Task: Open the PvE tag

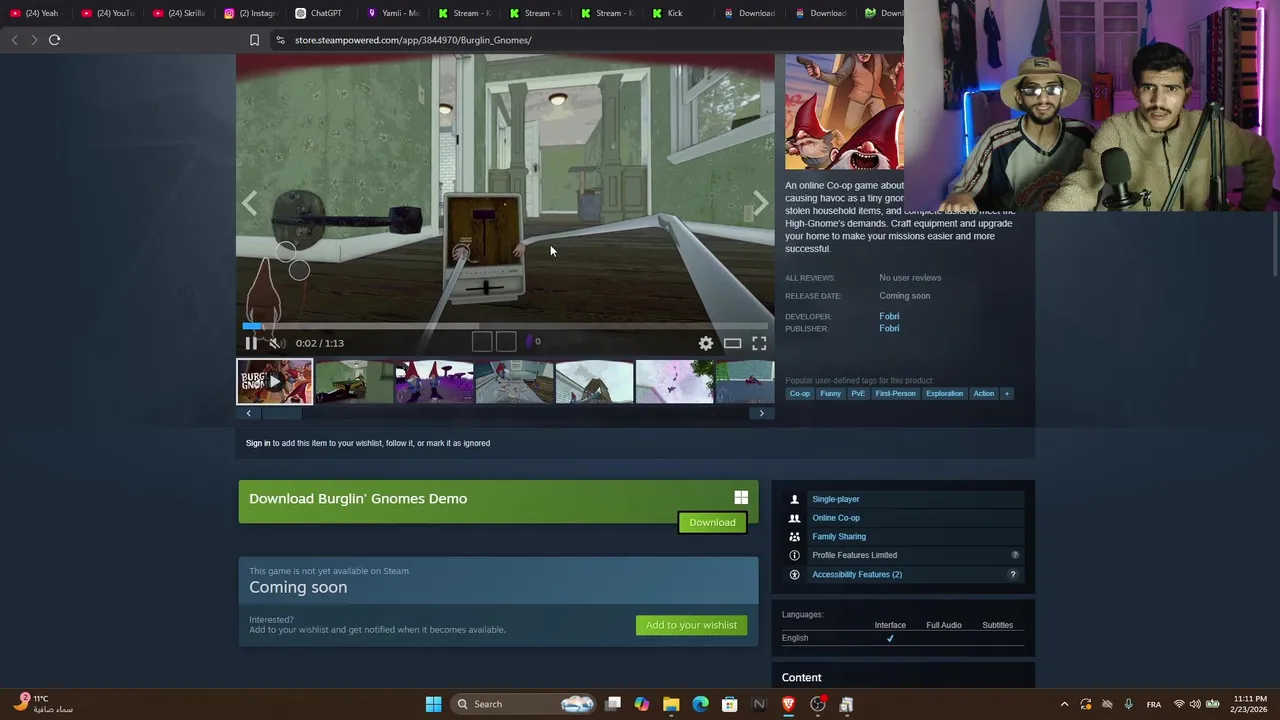Action: [858, 393]
